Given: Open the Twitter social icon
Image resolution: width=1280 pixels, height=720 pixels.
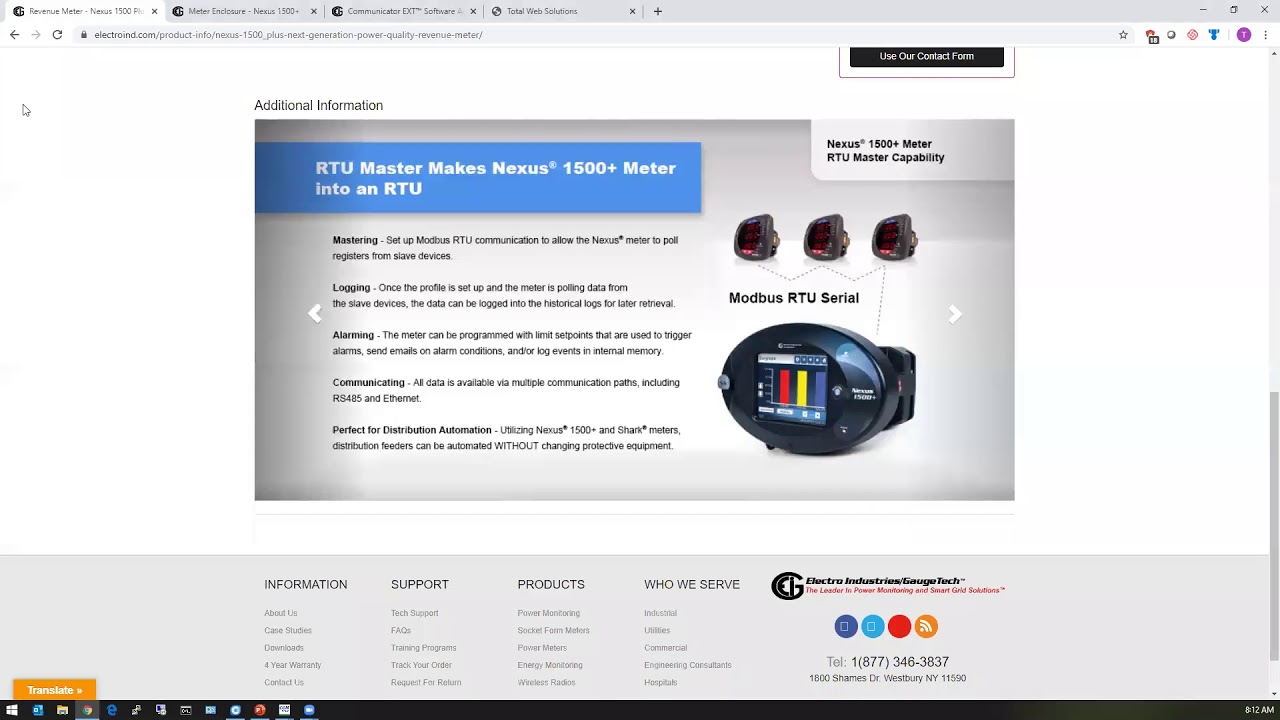Looking at the screenshot, I should tap(872, 626).
